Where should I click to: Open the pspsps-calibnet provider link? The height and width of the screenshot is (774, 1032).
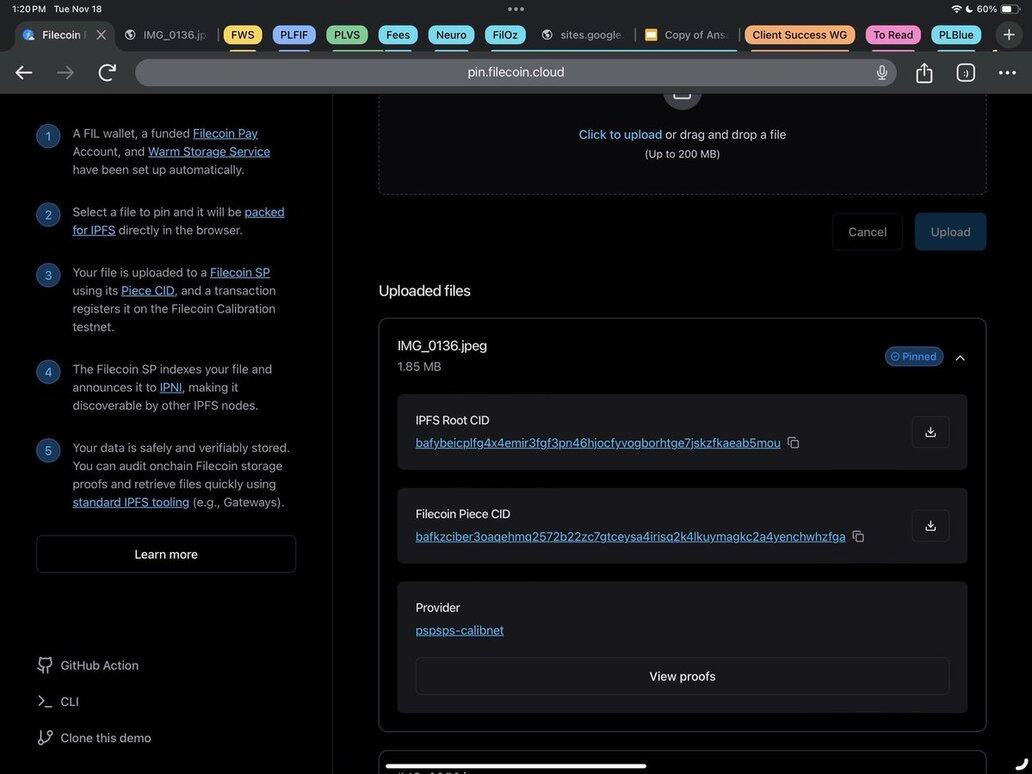click(459, 631)
